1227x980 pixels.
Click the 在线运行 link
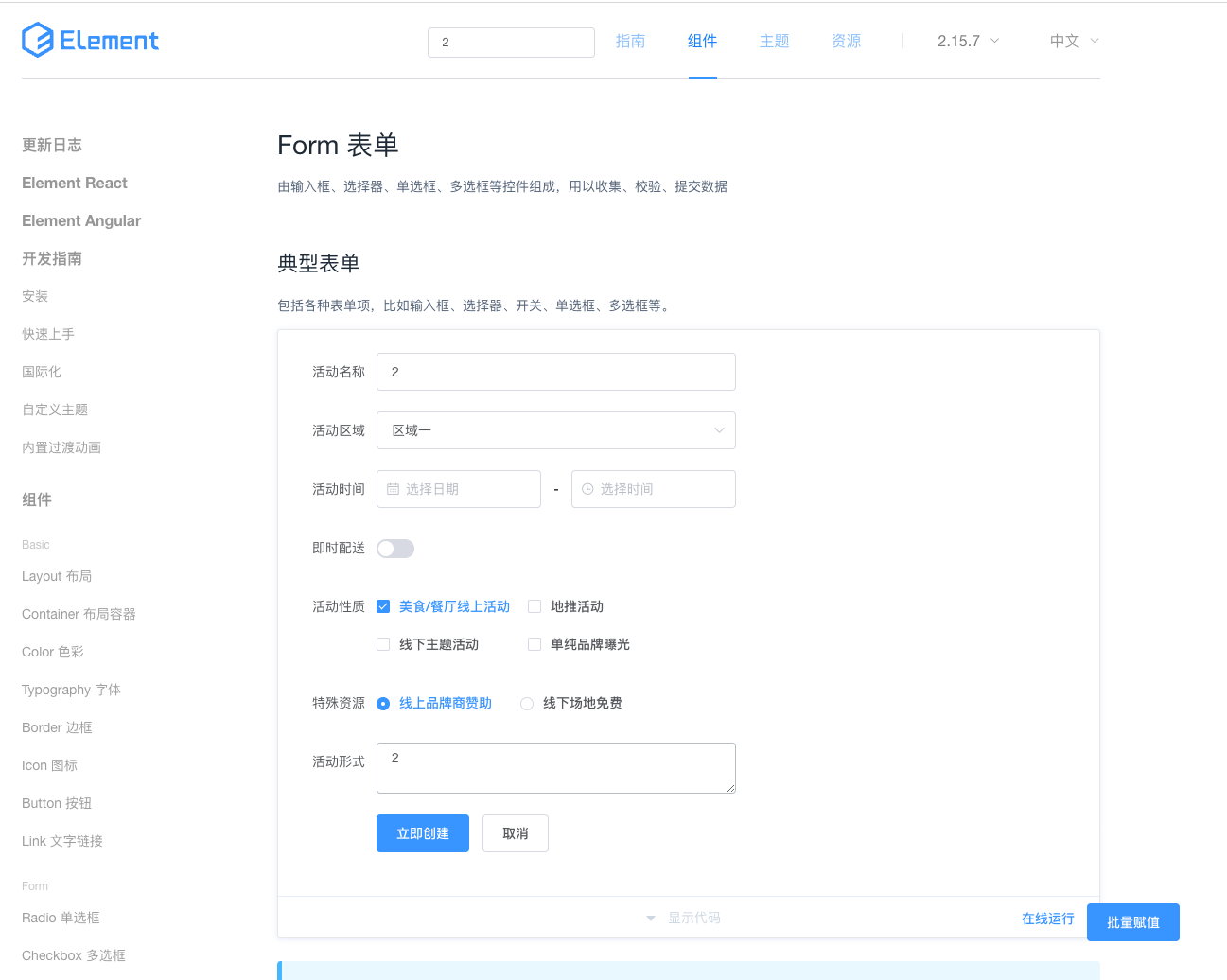pyautogui.click(x=1048, y=919)
